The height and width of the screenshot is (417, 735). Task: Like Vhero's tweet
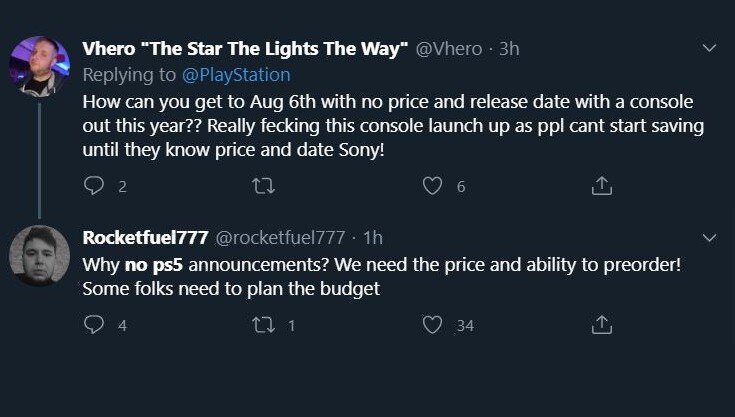pos(432,186)
